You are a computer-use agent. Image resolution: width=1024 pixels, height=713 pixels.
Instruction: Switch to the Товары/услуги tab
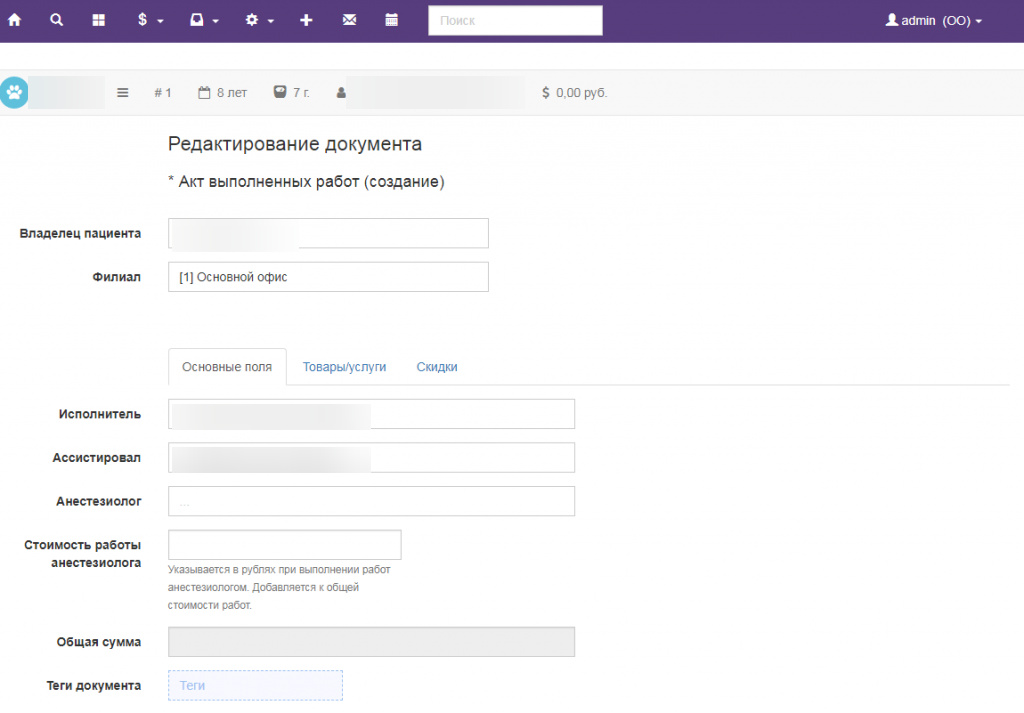click(x=344, y=367)
